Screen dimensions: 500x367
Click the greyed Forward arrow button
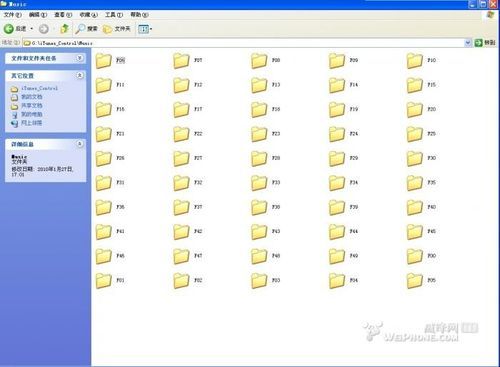tap(43, 29)
